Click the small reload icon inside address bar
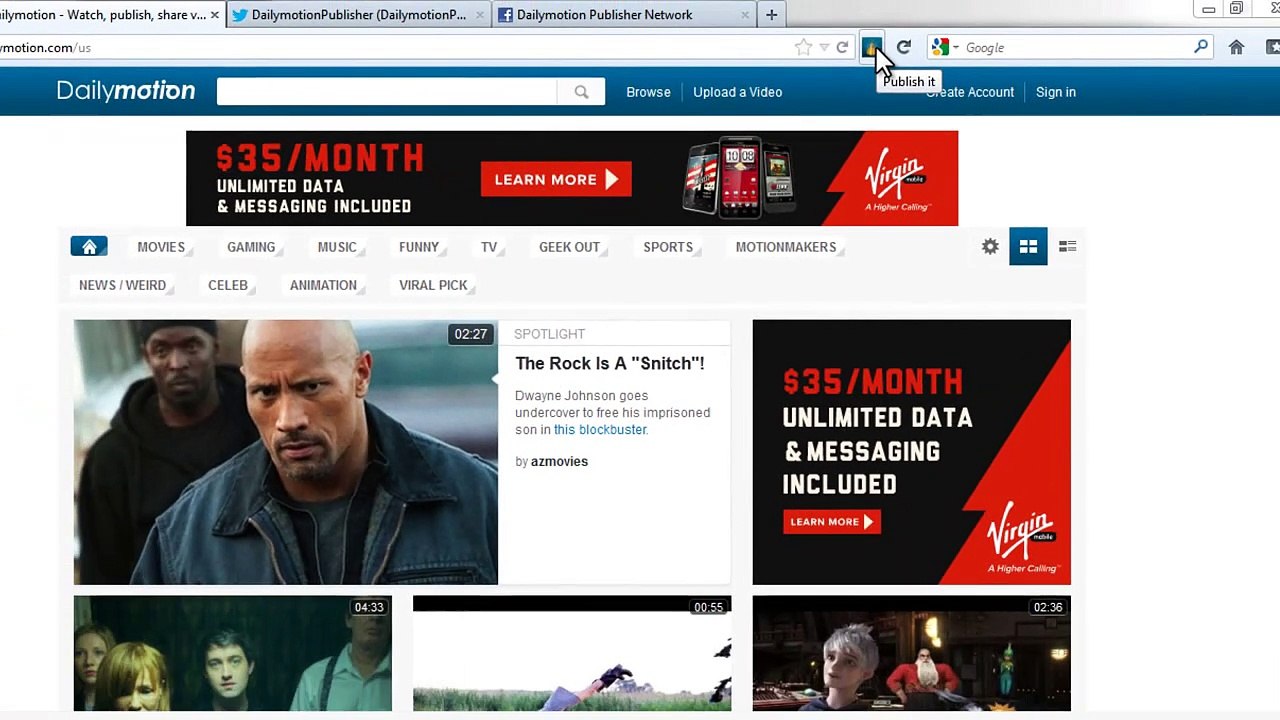Screen dimensions: 1280x720 point(842,47)
